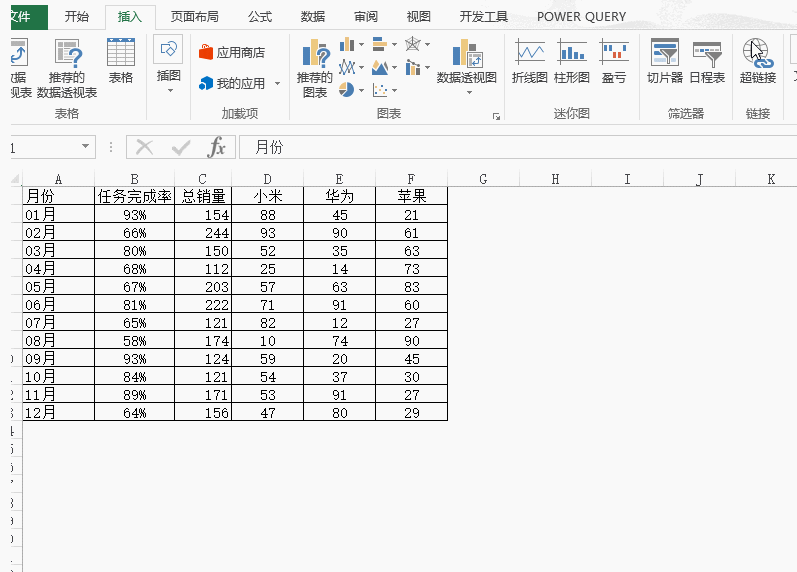Open the POWER QUERY tab
Screen dimensions: 797x572
pos(581,17)
